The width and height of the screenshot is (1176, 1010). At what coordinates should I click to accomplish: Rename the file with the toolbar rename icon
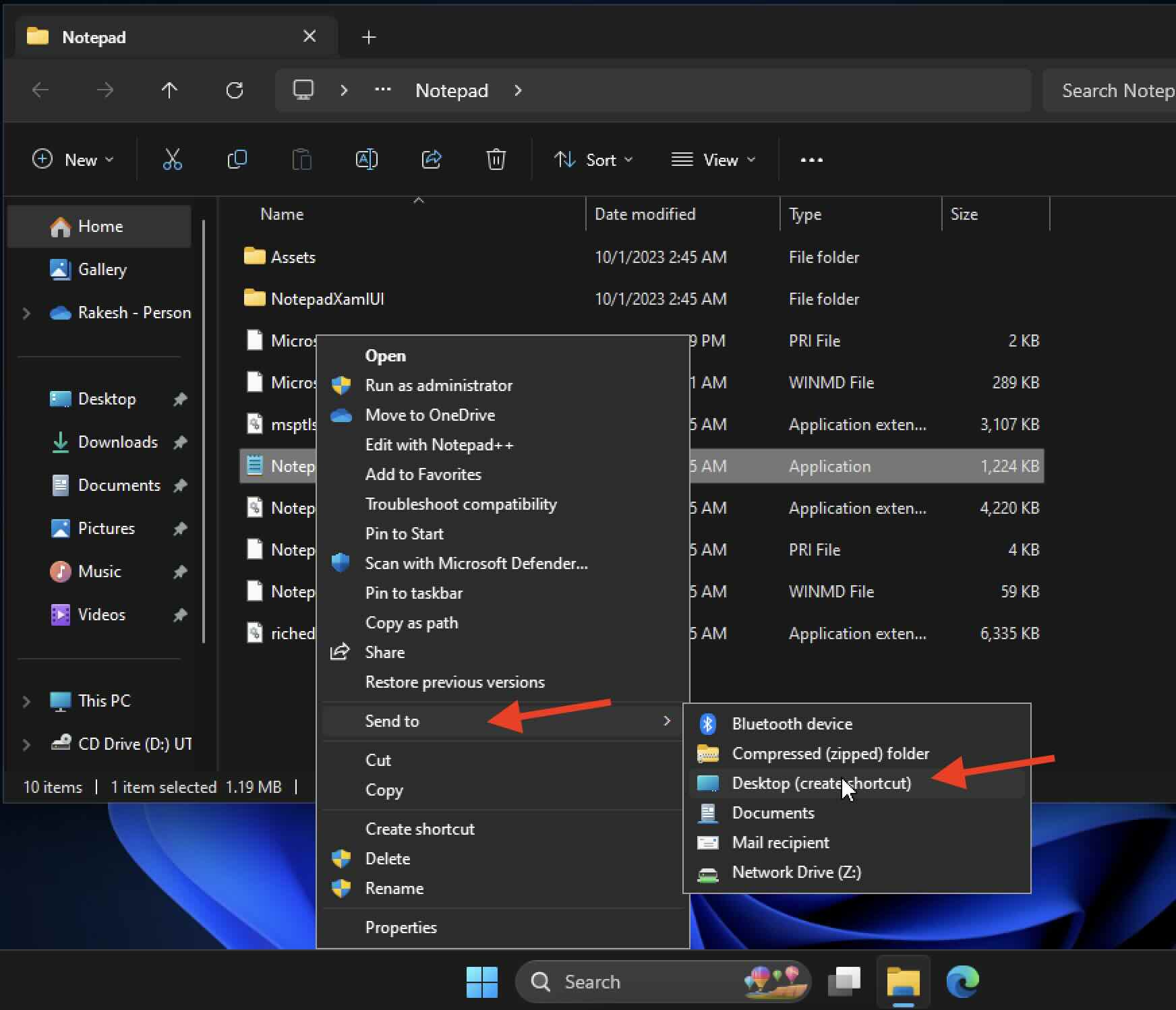[x=367, y=159]
